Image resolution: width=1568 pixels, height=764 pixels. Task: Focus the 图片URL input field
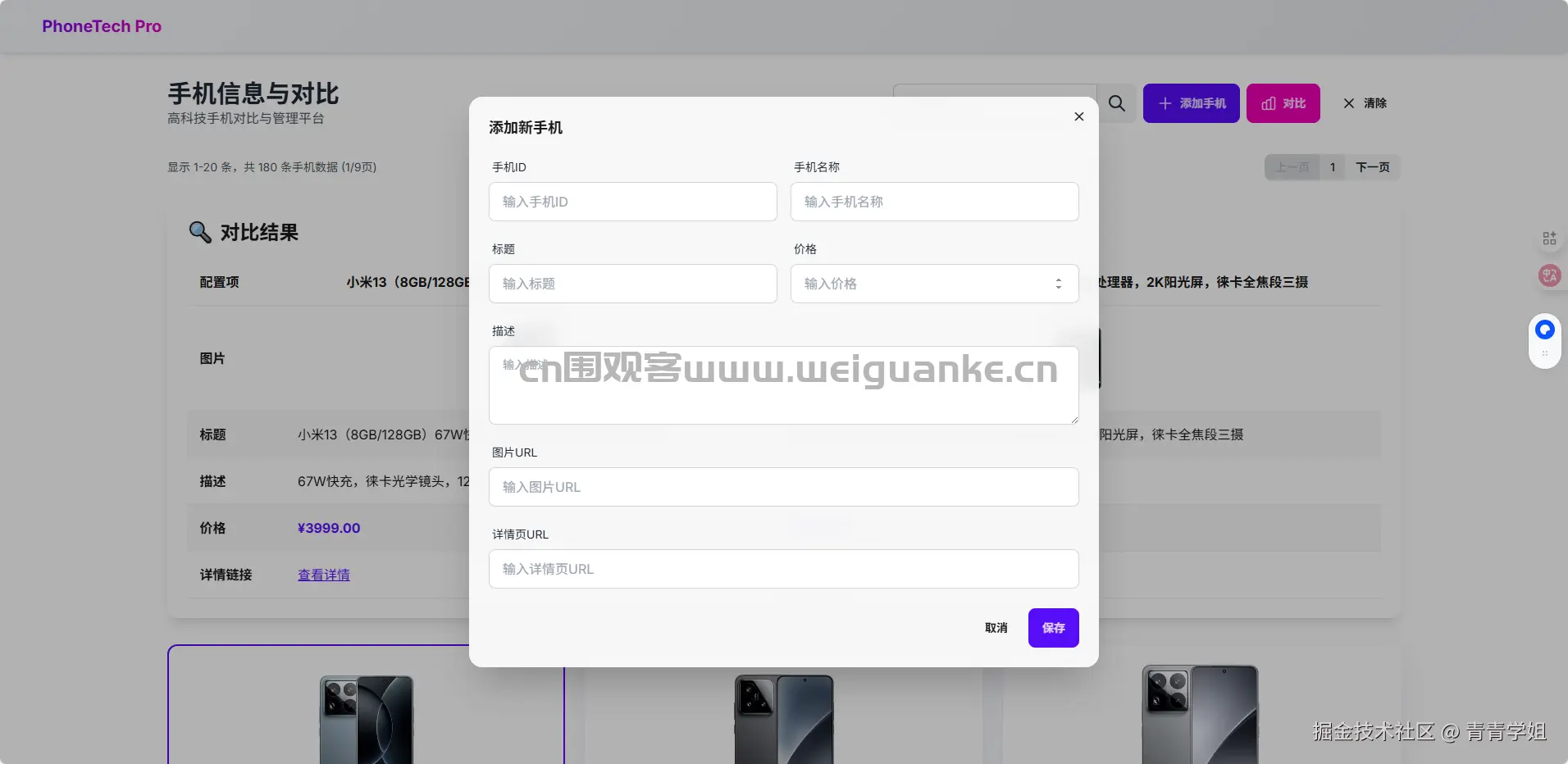[784, 487]
